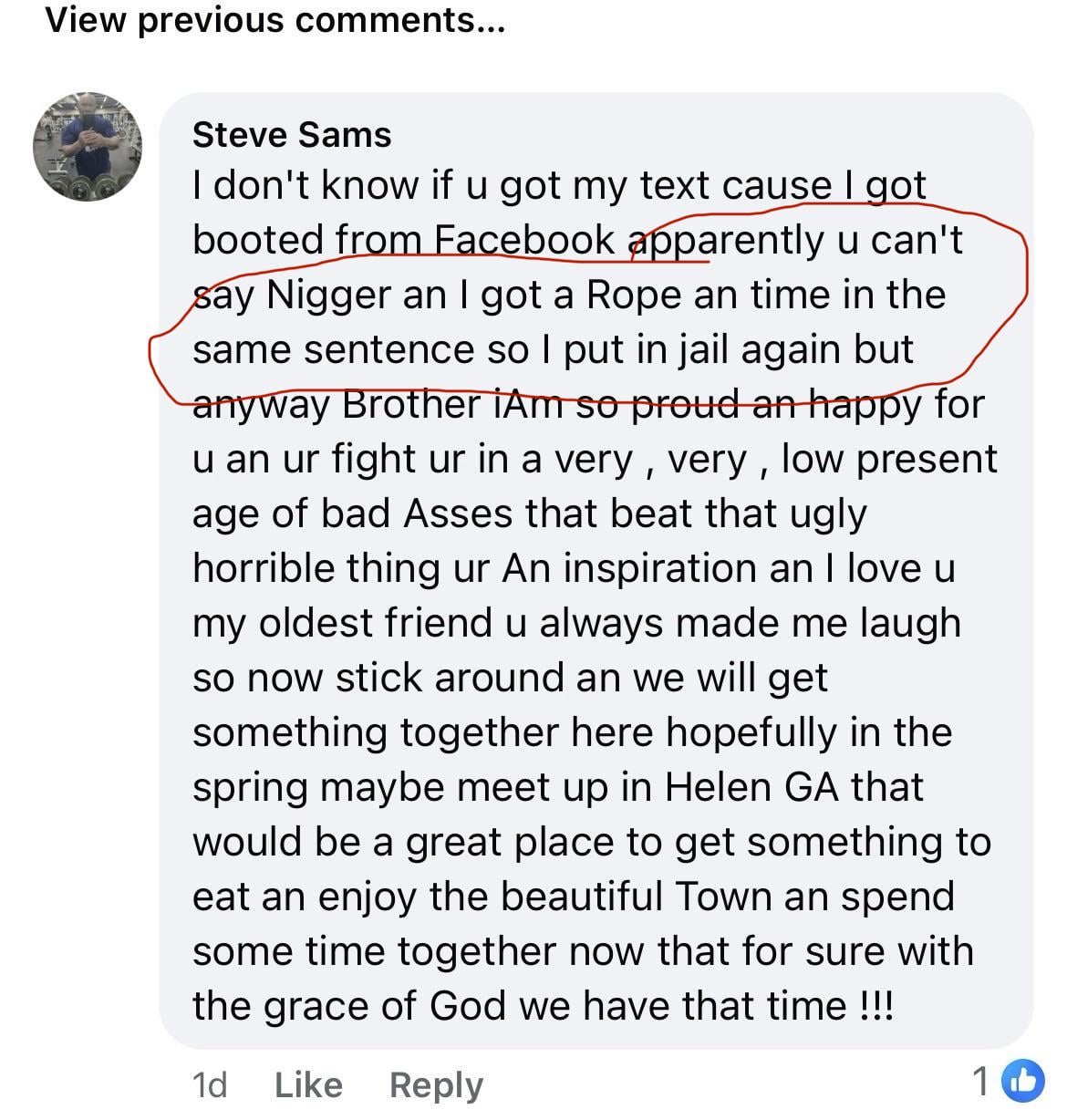1067x1120 pixels.
Task: Click the phrase oldest friend
Action: [375, 623]
